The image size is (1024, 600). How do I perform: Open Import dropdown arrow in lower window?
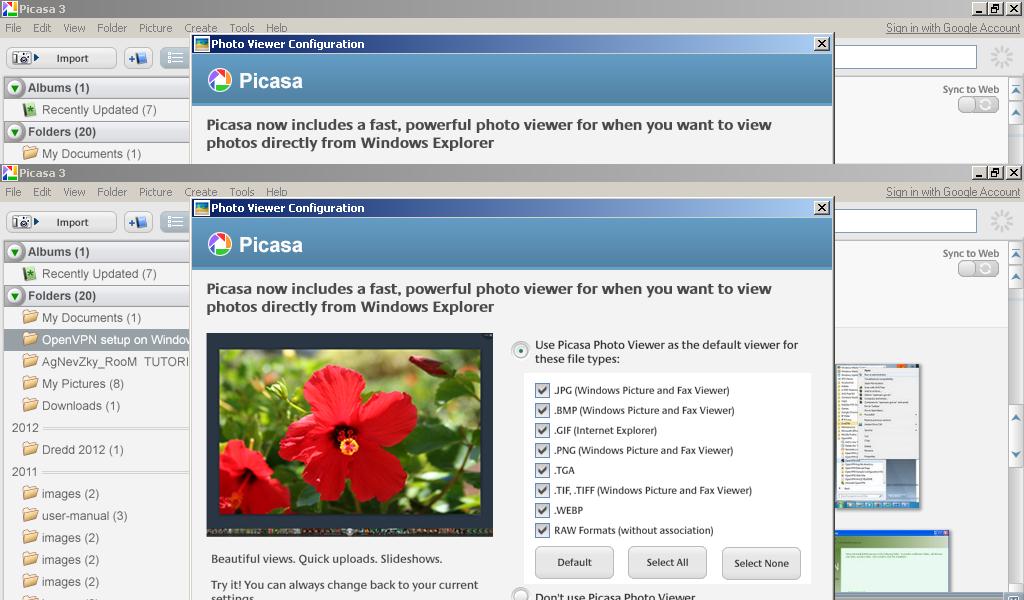[37, 222]
